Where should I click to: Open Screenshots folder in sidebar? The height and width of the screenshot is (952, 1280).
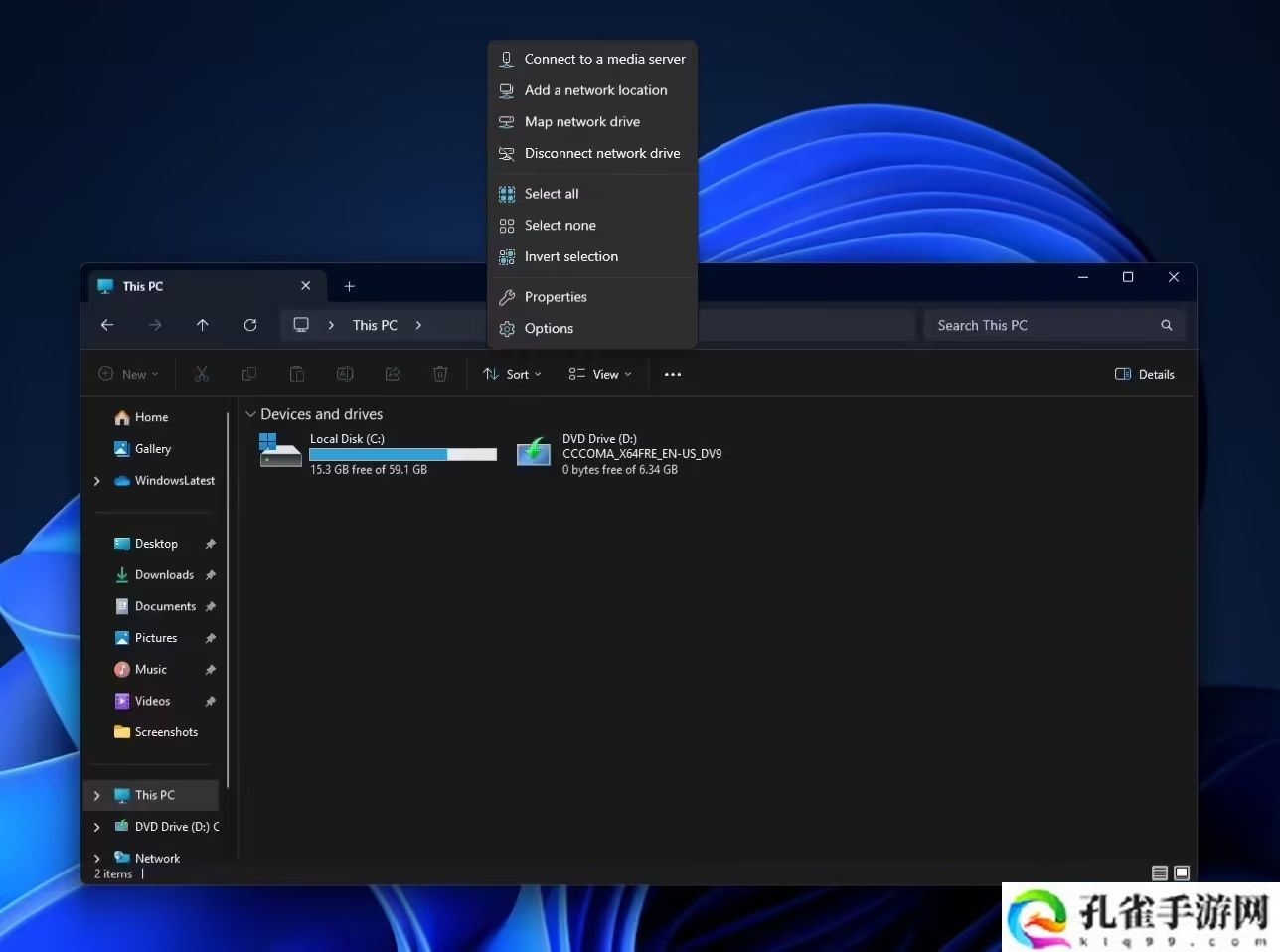point(156,732)
